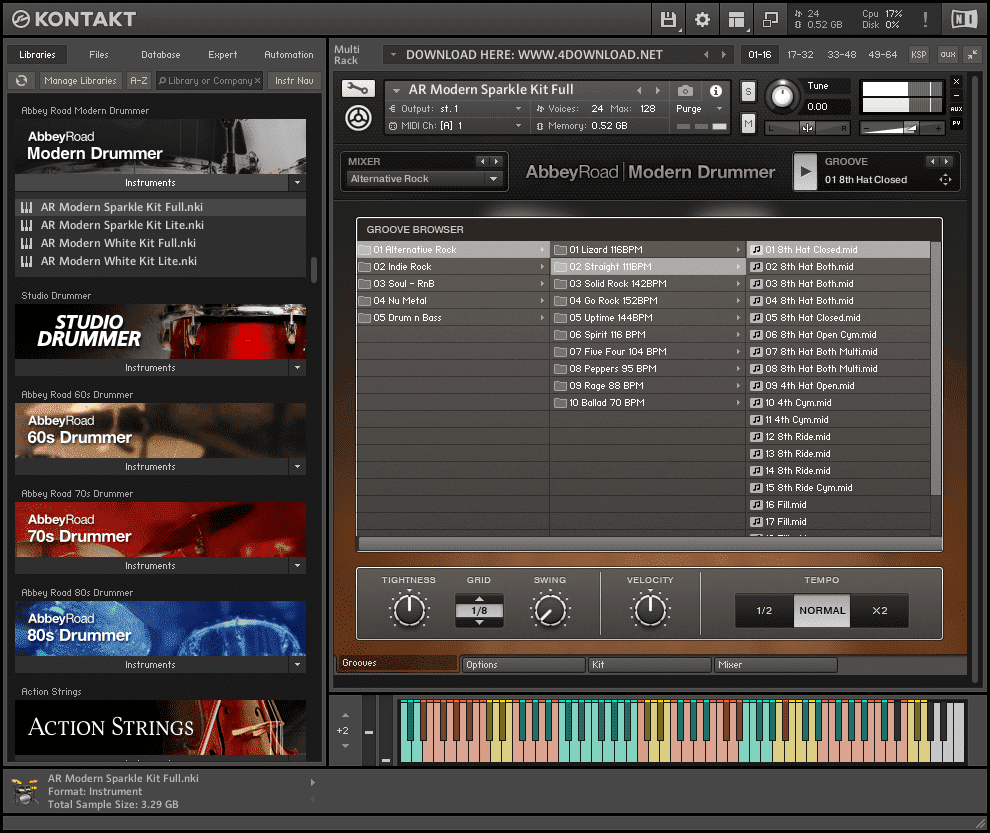Screen dimensions: 990x833
Task: Toggle the PV button on instrument
Action: click(957, 123)
